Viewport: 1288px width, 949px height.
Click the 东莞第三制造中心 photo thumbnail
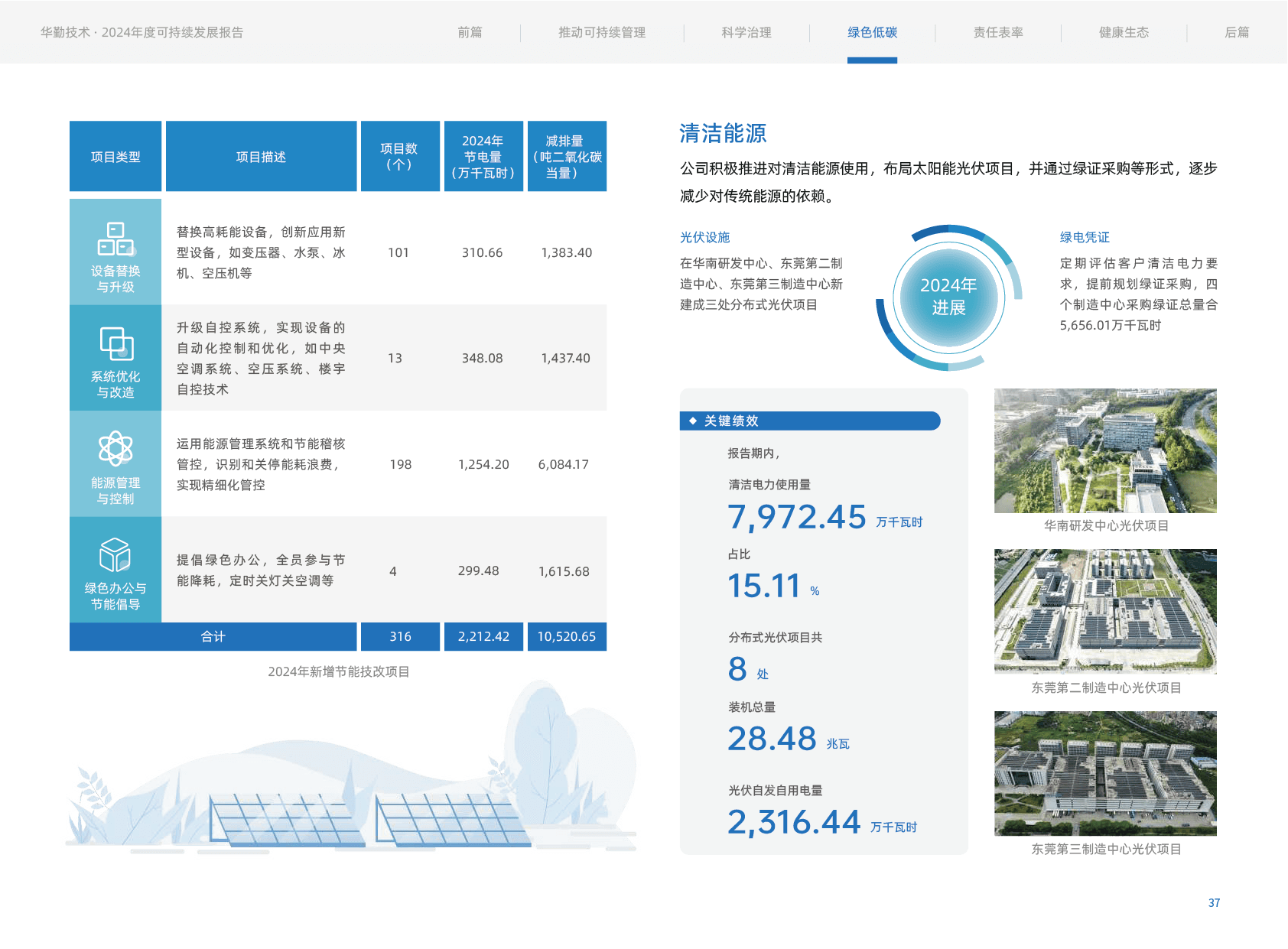pyautogui.click(x=1105, y=773)
